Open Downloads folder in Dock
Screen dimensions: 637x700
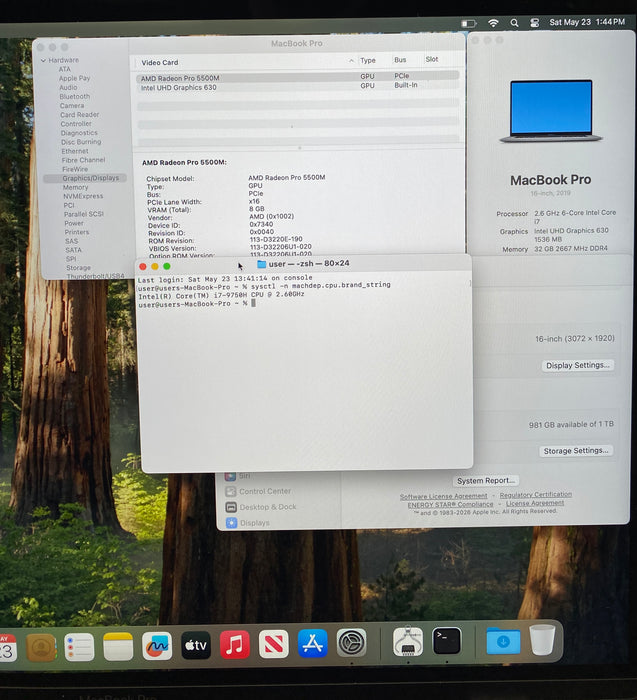click(503, 641)
